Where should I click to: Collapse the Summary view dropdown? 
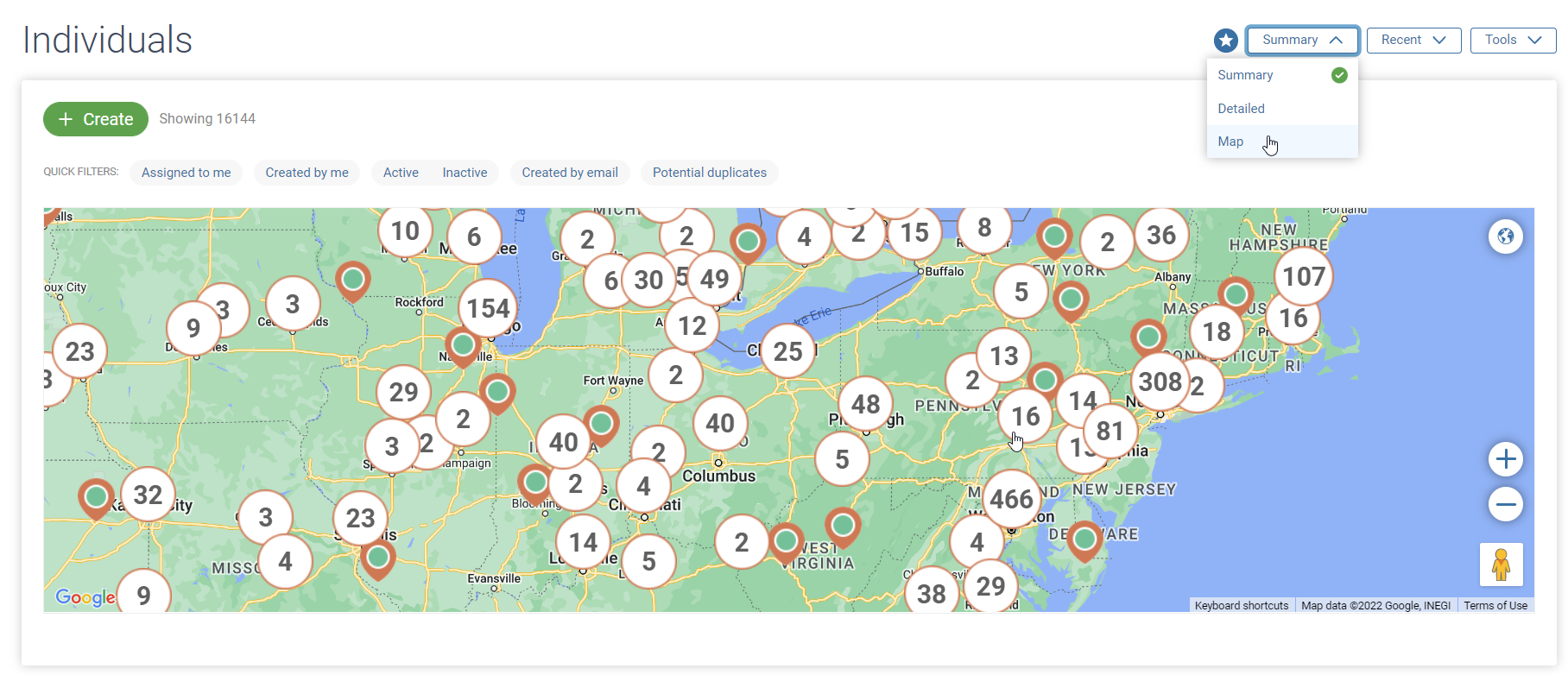[1301, 41]
